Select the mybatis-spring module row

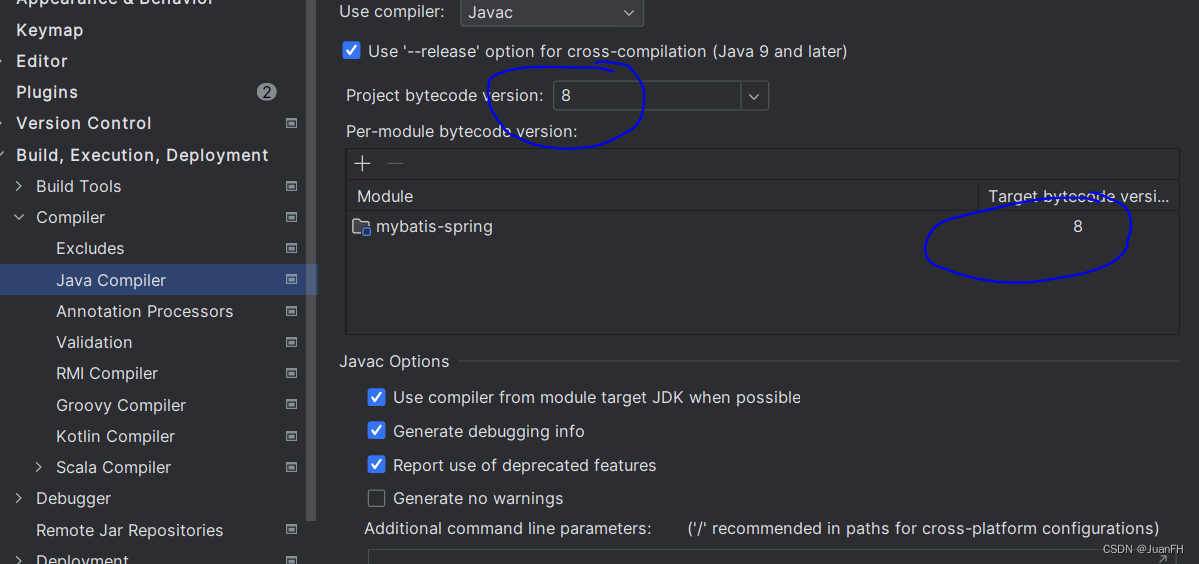[x=762, y=227]
